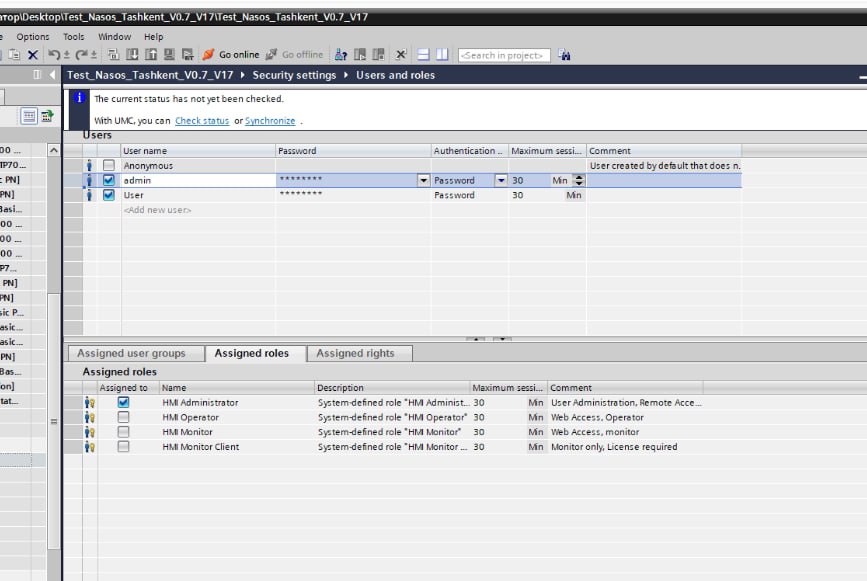Uncheck the admin user checkbox
867x581 pixels.
109,180
